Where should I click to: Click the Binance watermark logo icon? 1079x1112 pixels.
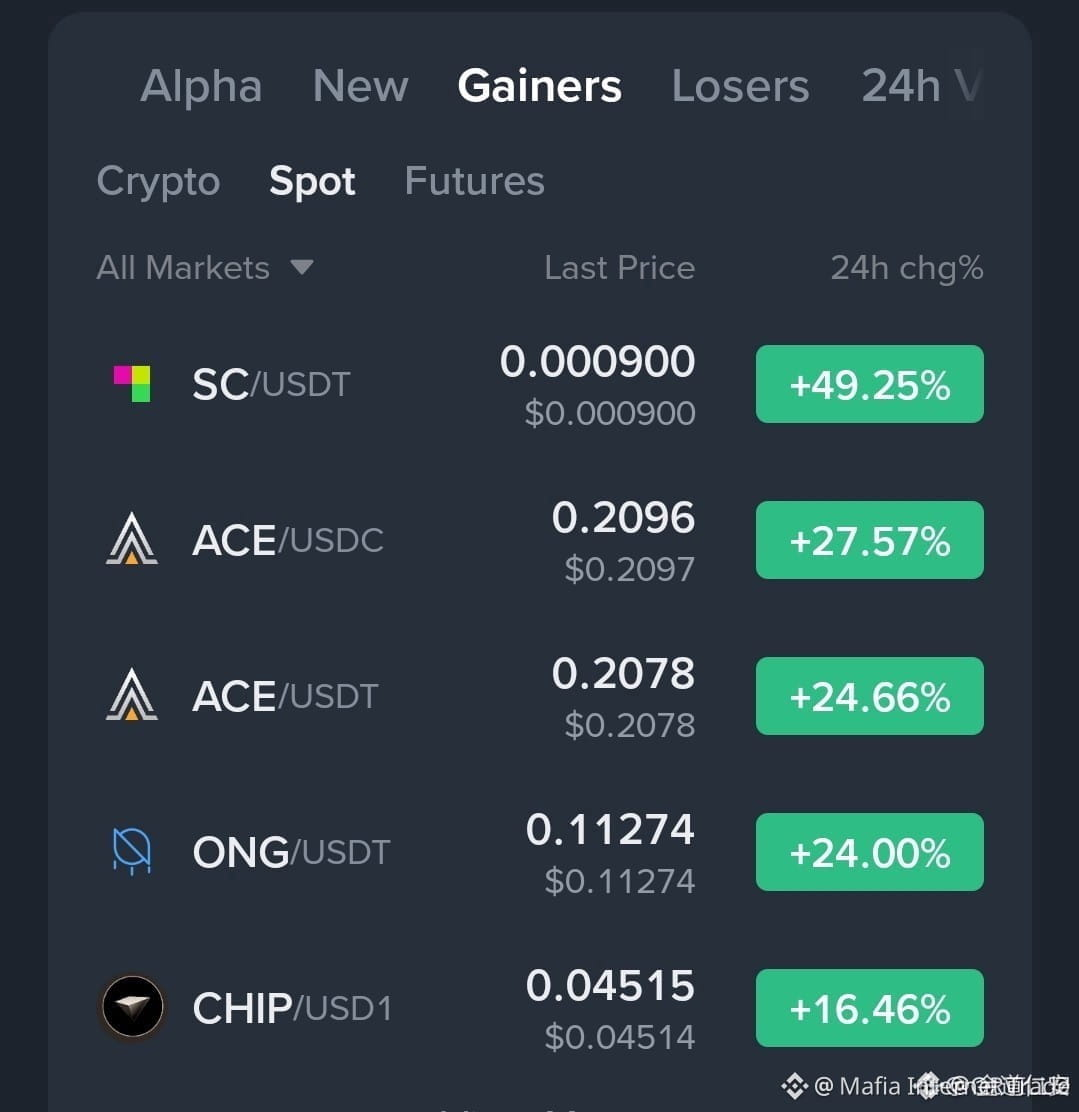pos(795,1086)
